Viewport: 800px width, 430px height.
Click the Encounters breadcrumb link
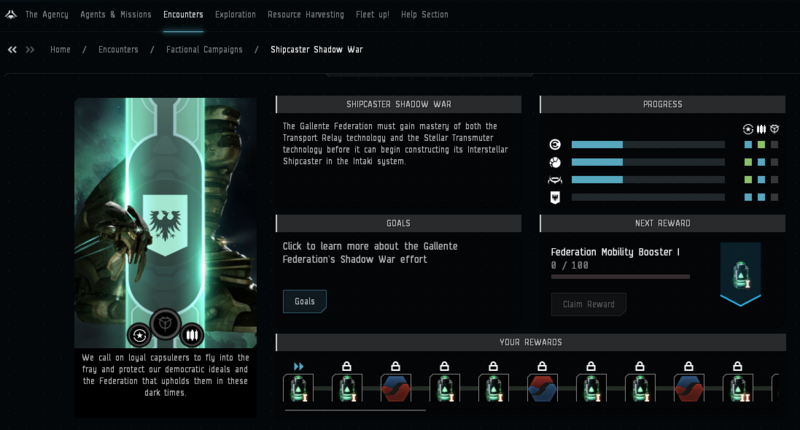118,49
